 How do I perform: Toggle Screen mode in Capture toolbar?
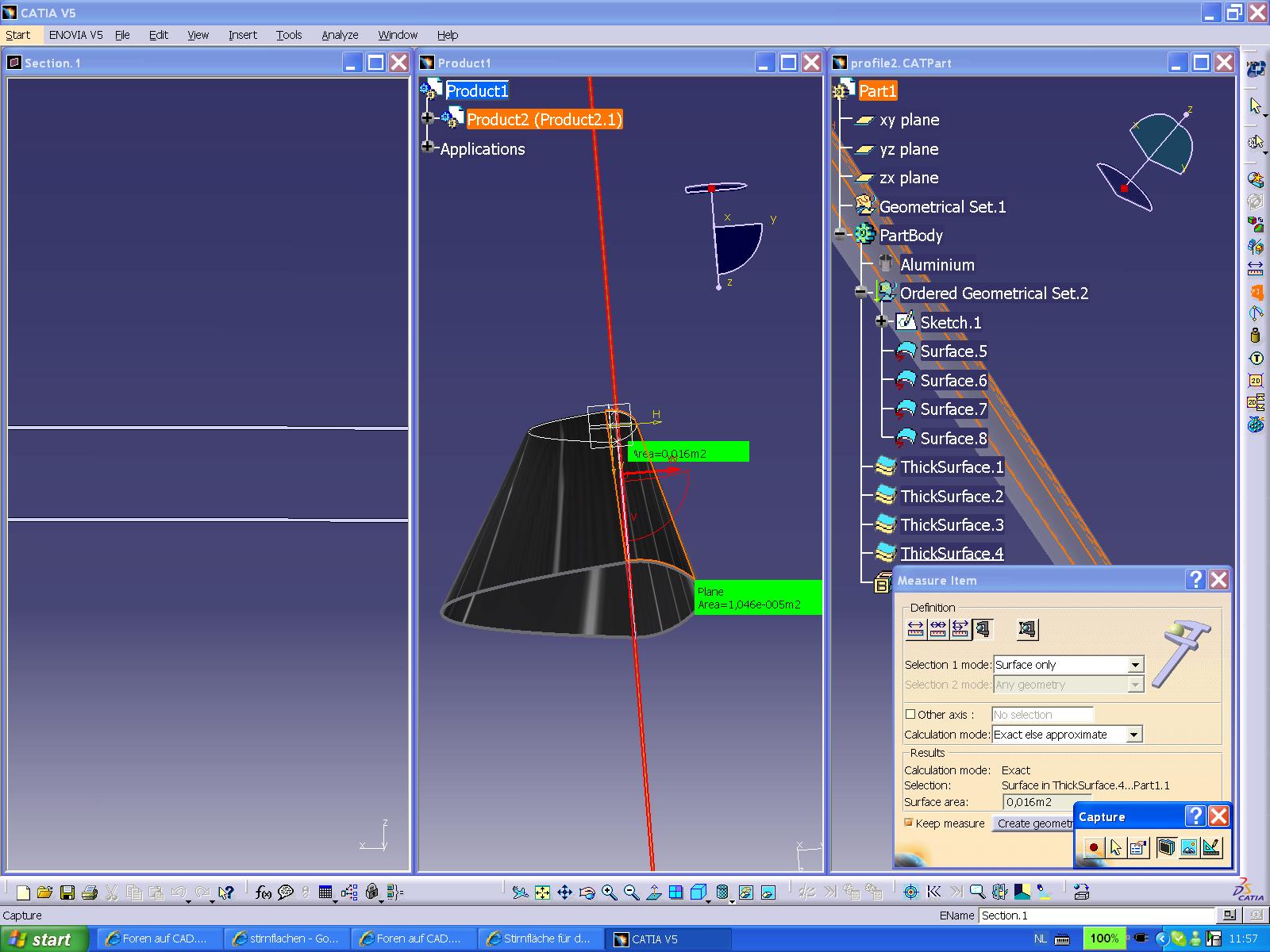click(1166, 847)
